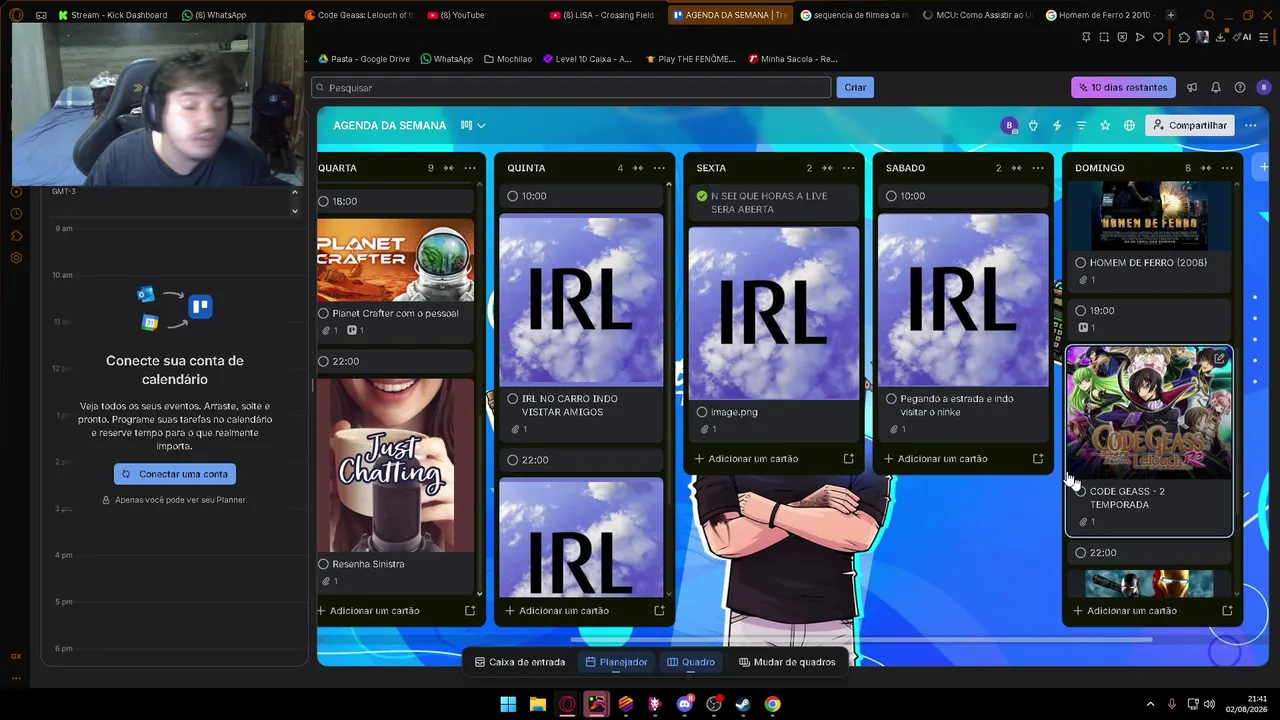This screenshot has width=1280, height=720.
Task: Create card from template in QUINTA list
Action: coord(659,611)
